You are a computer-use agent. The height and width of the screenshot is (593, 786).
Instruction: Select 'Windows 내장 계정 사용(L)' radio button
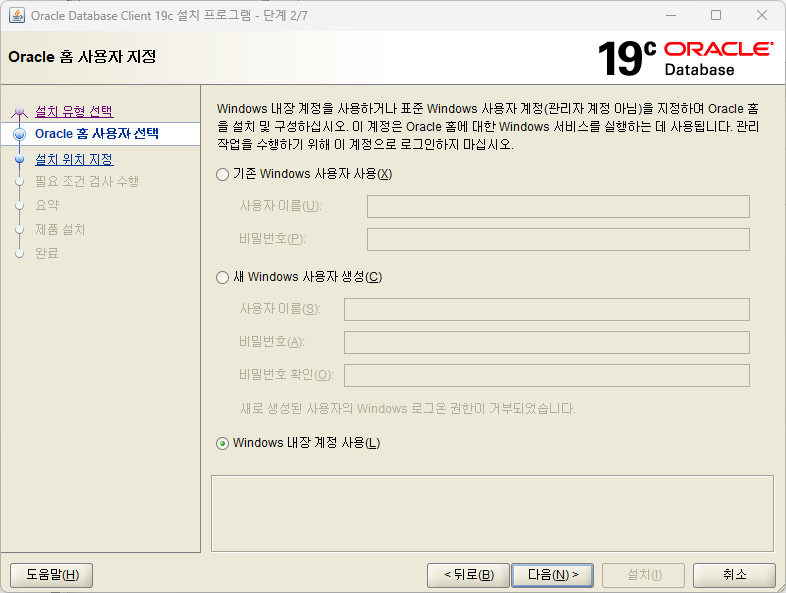pyautogui.click(x=222, y=444)
